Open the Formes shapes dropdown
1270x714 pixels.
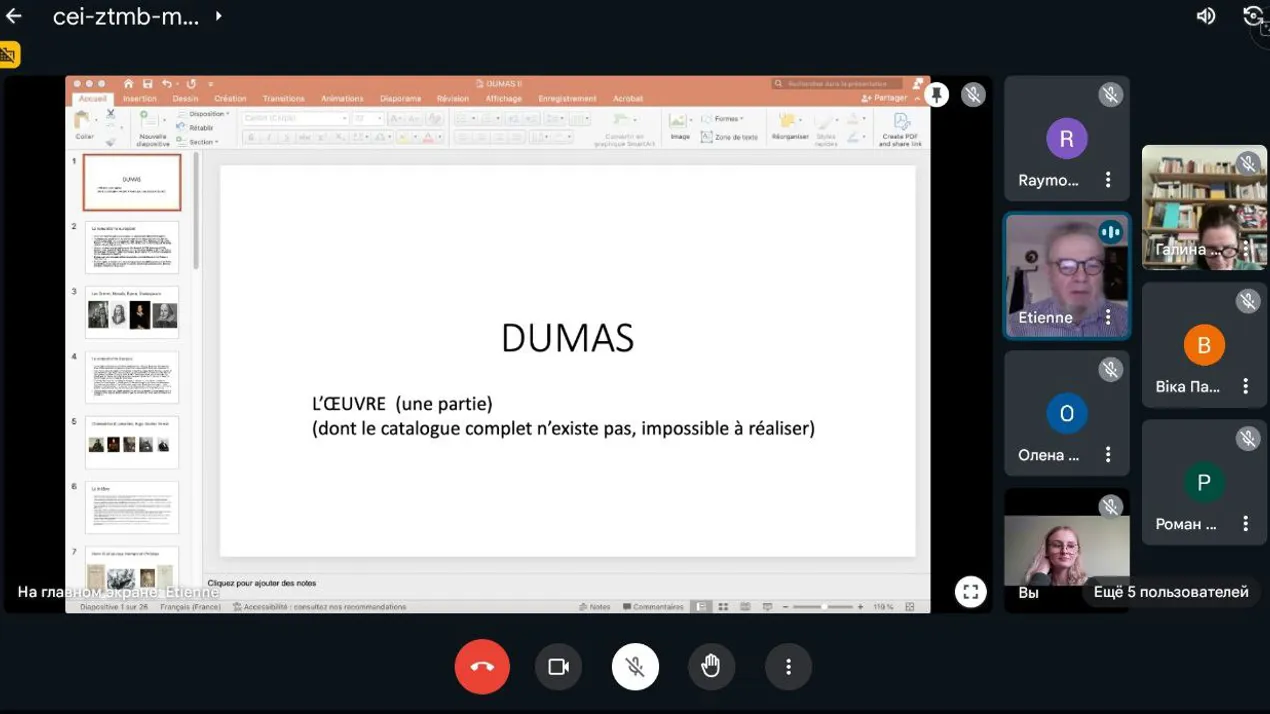pos(722,119)
